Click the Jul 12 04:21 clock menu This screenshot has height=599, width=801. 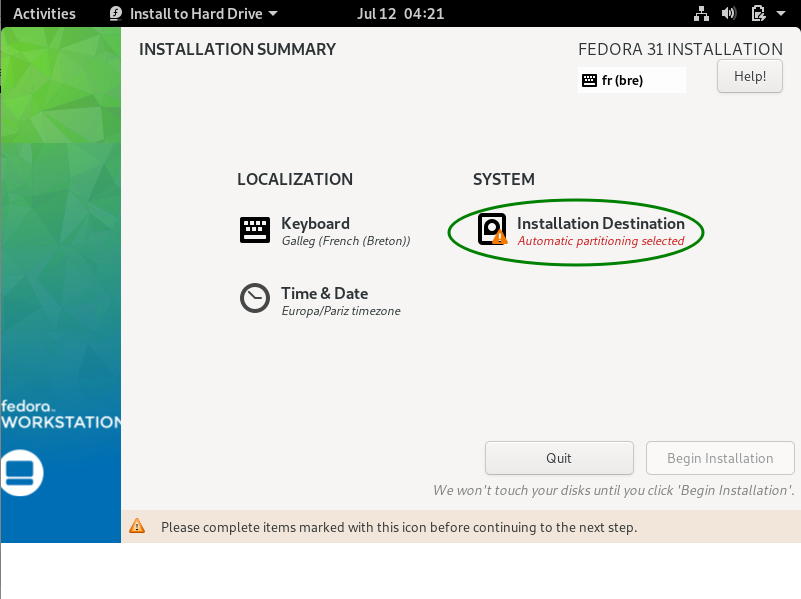pos(400,13)
